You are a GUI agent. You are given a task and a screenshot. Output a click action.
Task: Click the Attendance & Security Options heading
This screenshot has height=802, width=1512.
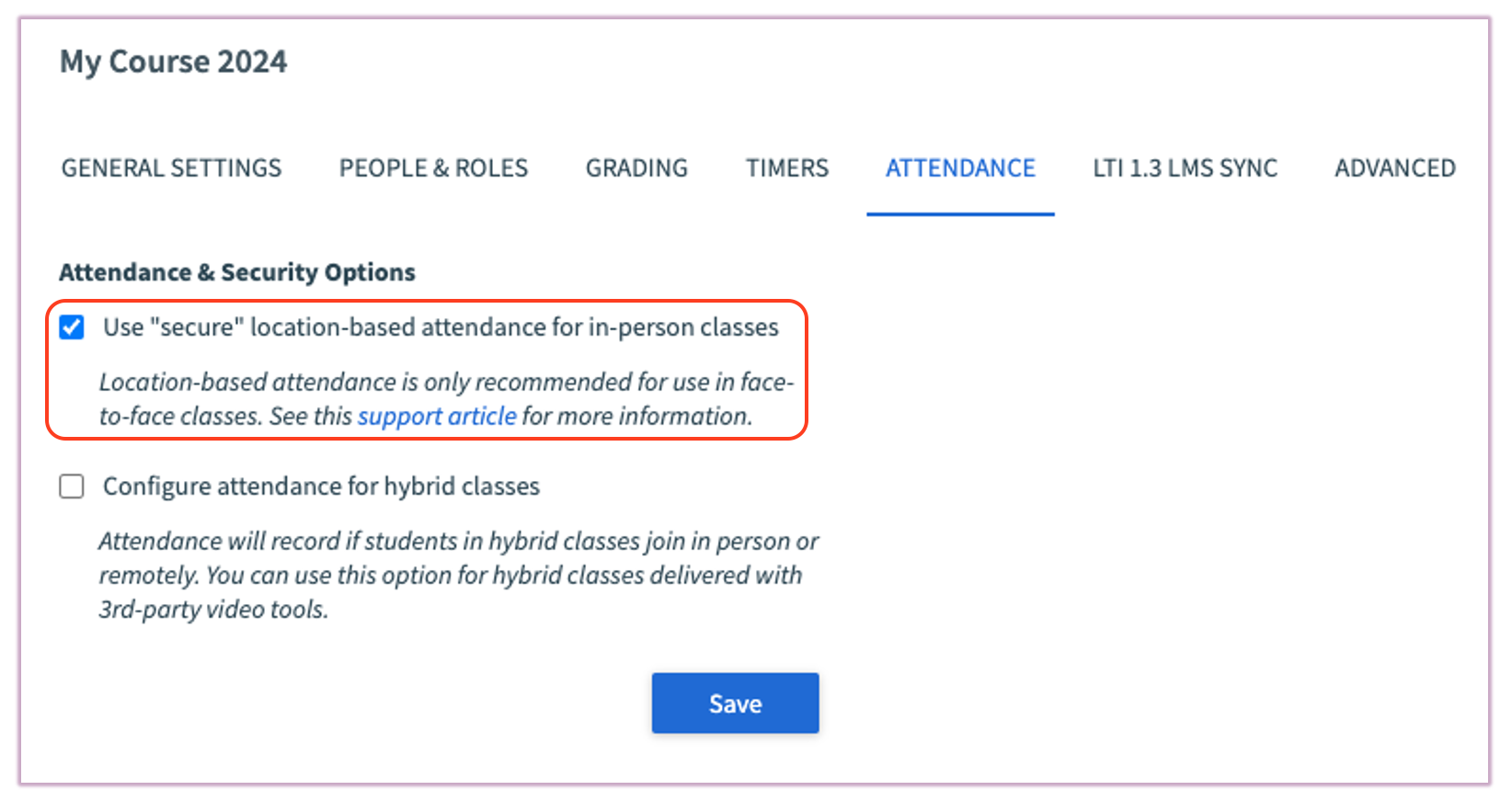tap(237, 272)
